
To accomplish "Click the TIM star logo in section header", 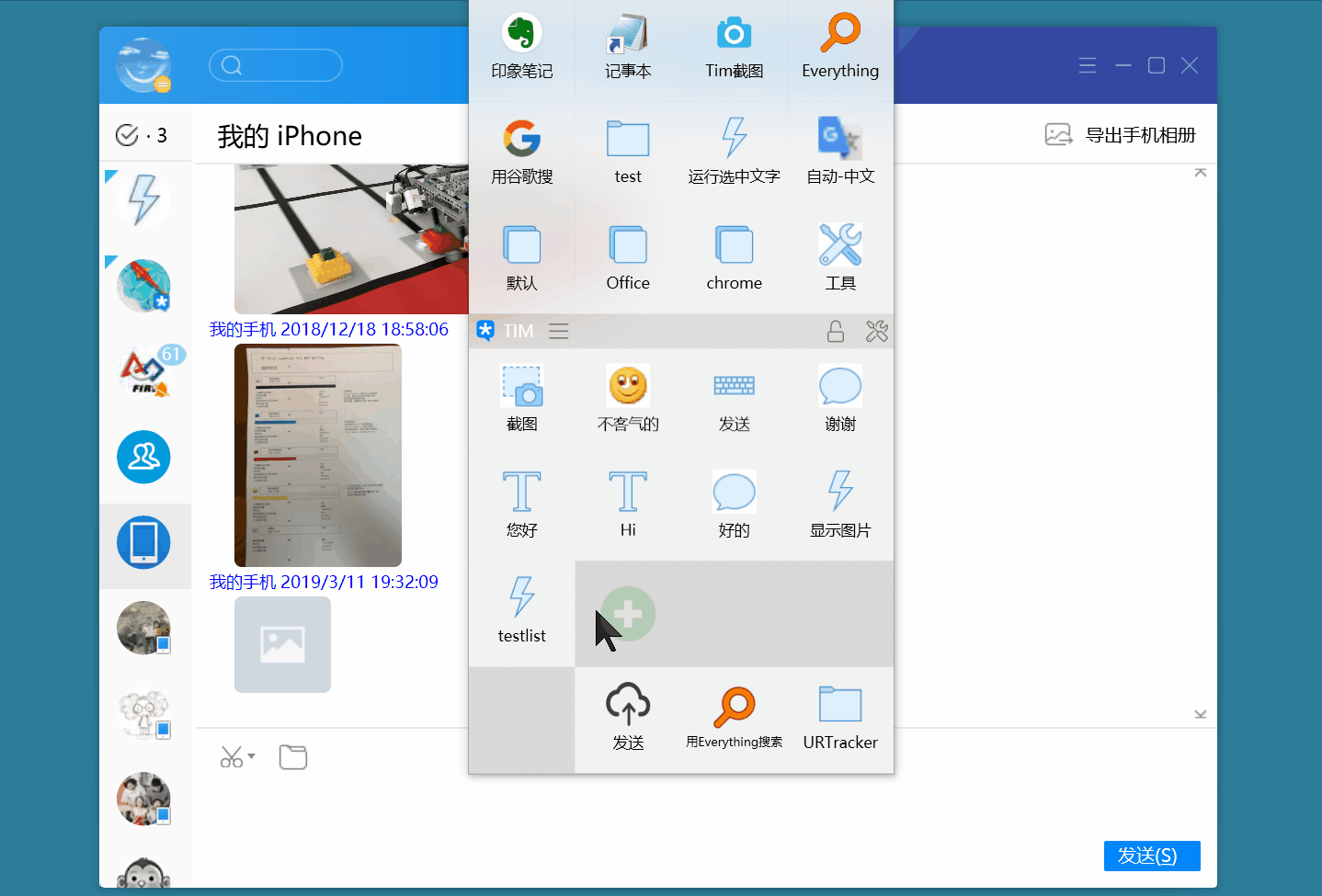I will (x=485, y=331).
